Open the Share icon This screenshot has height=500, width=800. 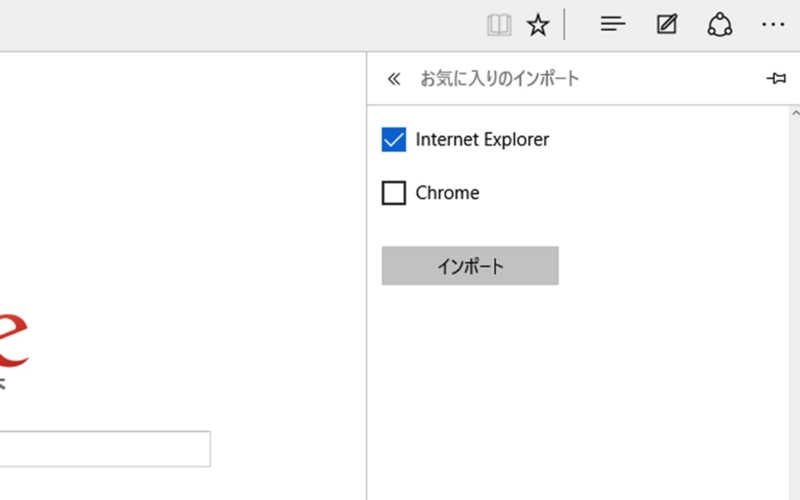tap(719, 24)
